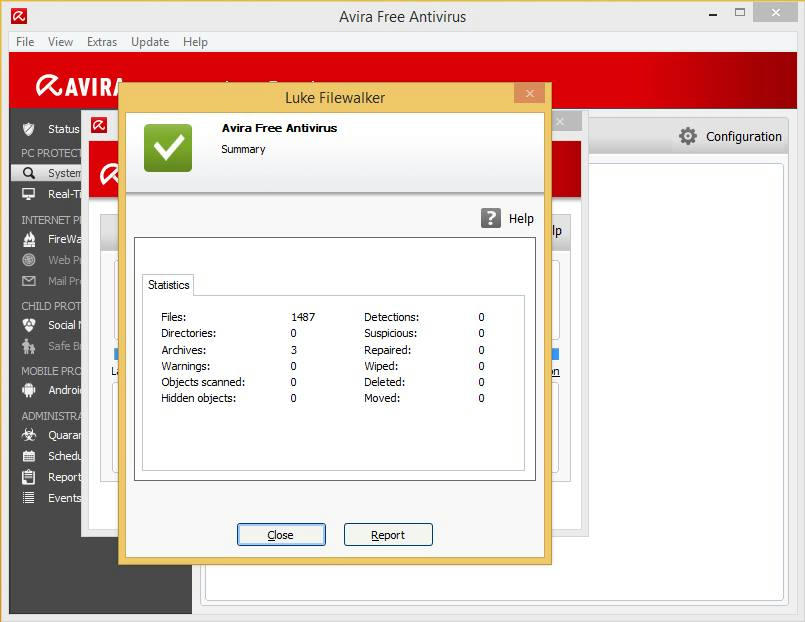The width and height of the screenshot is (805, 622).
Task: Click the Help link in the summary dialog
Action: tap(521, 219)
